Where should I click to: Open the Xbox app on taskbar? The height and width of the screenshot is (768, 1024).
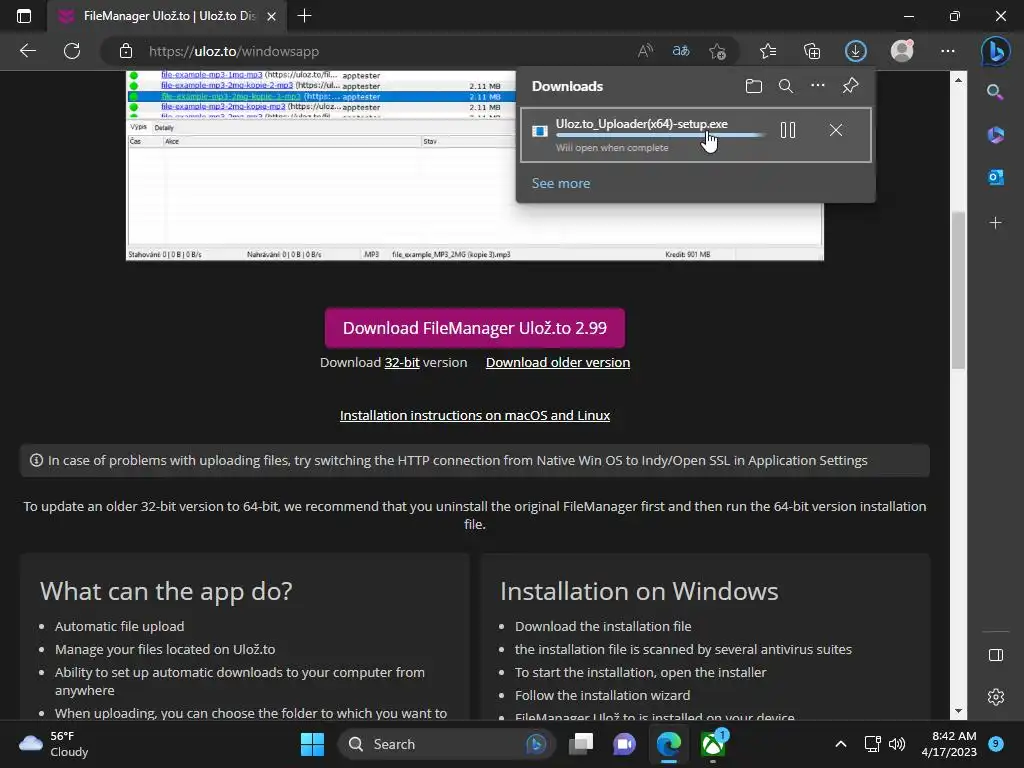click(x=712, y=744)
